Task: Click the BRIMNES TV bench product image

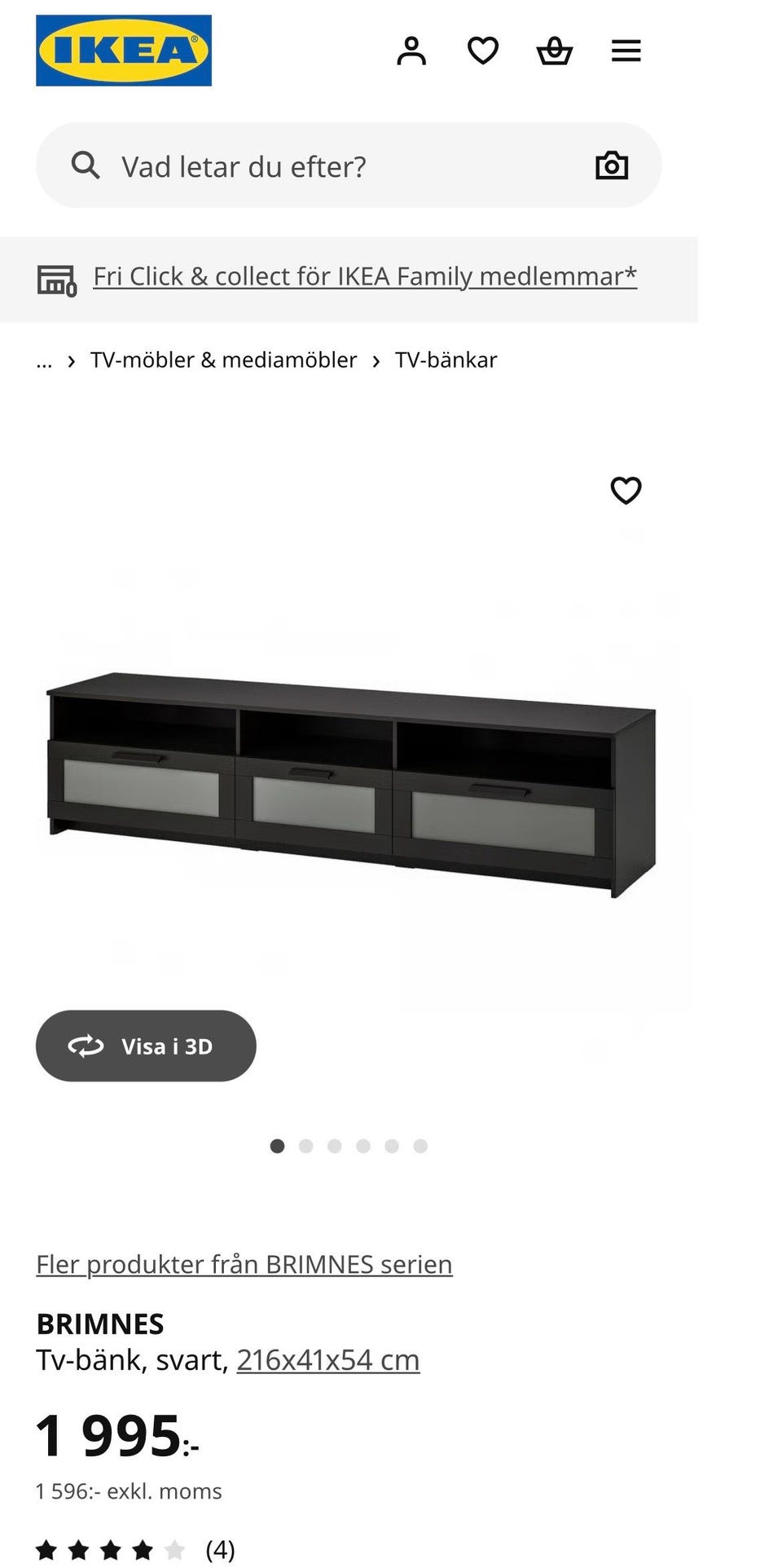Action: pos(350,784)
